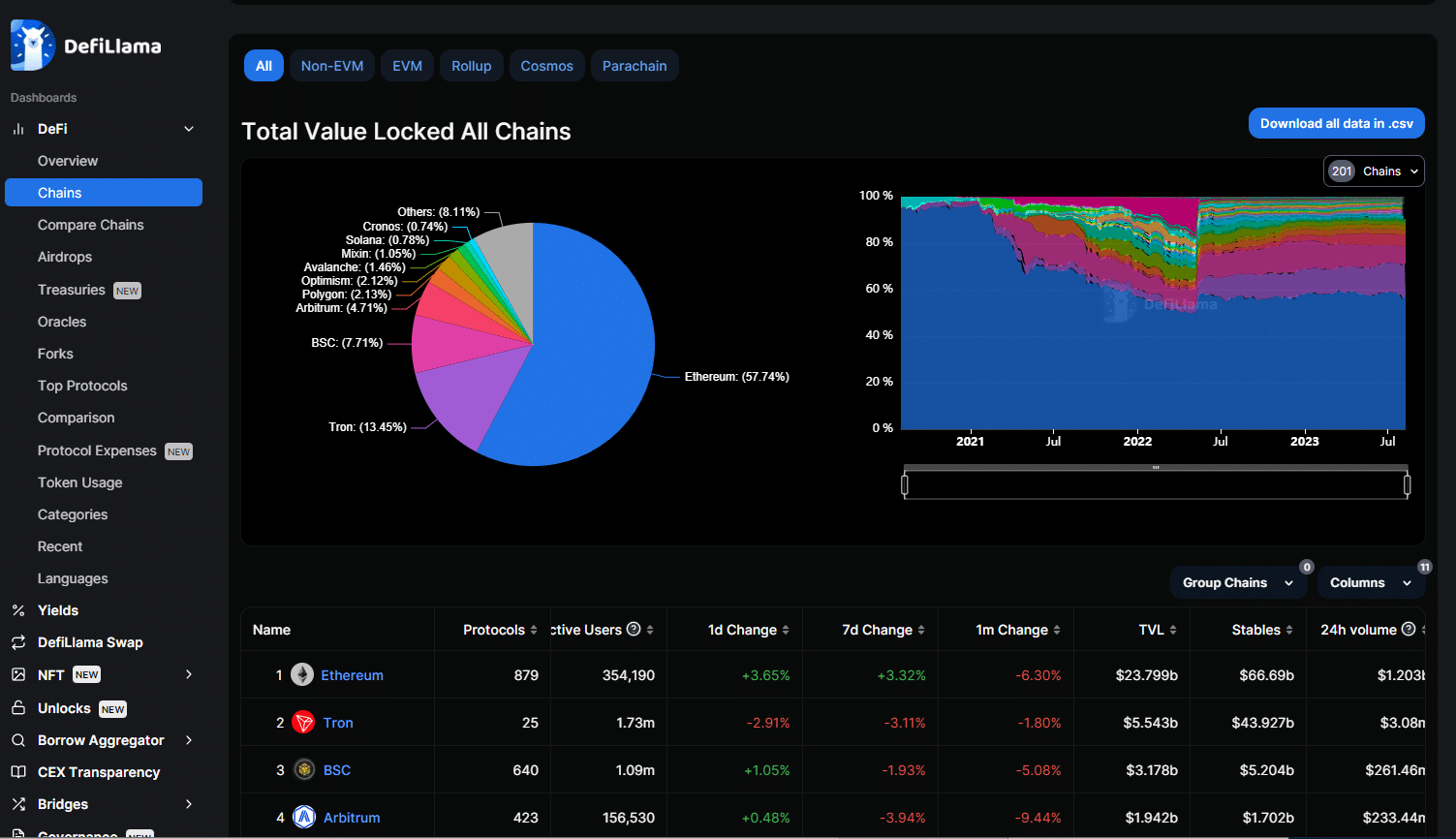Click the Unlocks padlock icon
1456x839 pixels.
(x=17, y=707)
